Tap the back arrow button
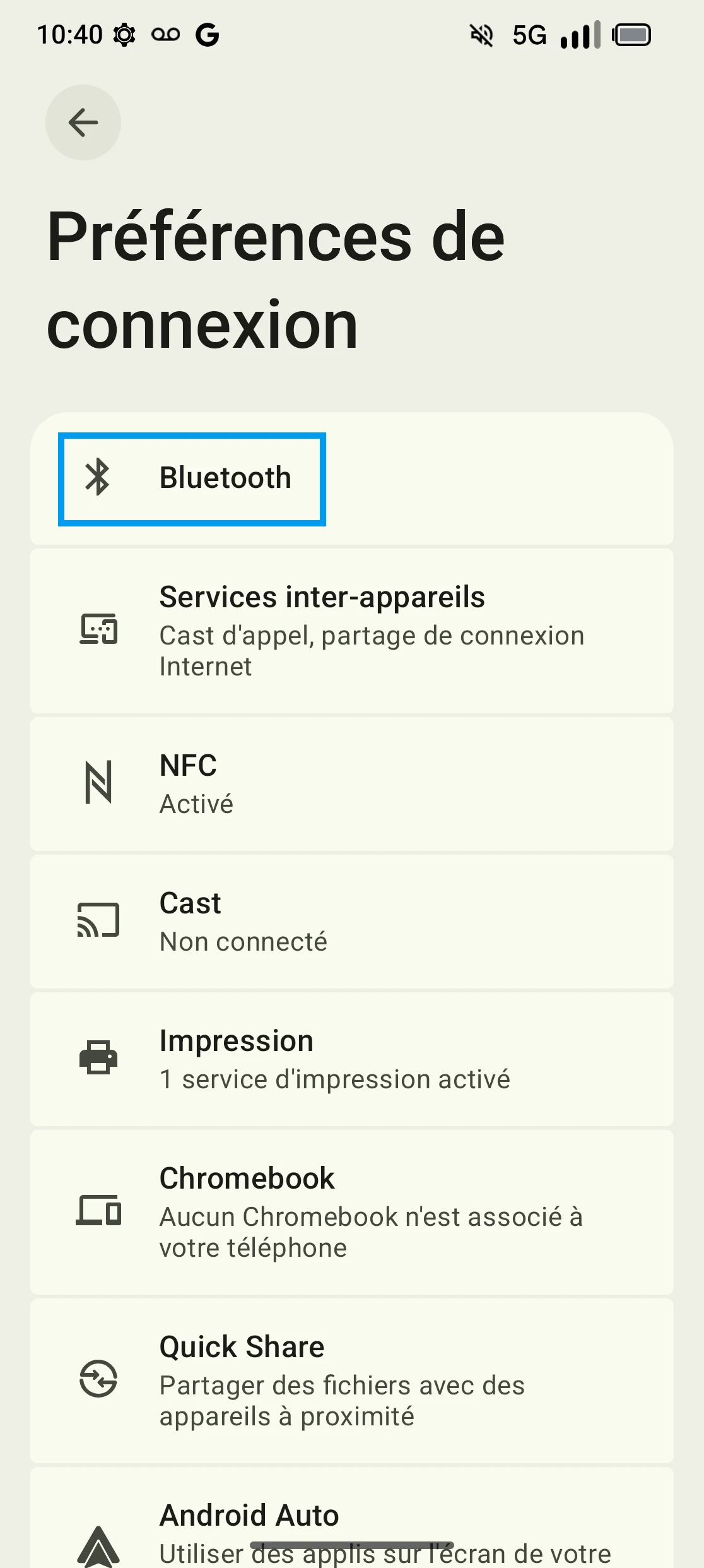Screen dimensions: 704x1568 [83, 122]
